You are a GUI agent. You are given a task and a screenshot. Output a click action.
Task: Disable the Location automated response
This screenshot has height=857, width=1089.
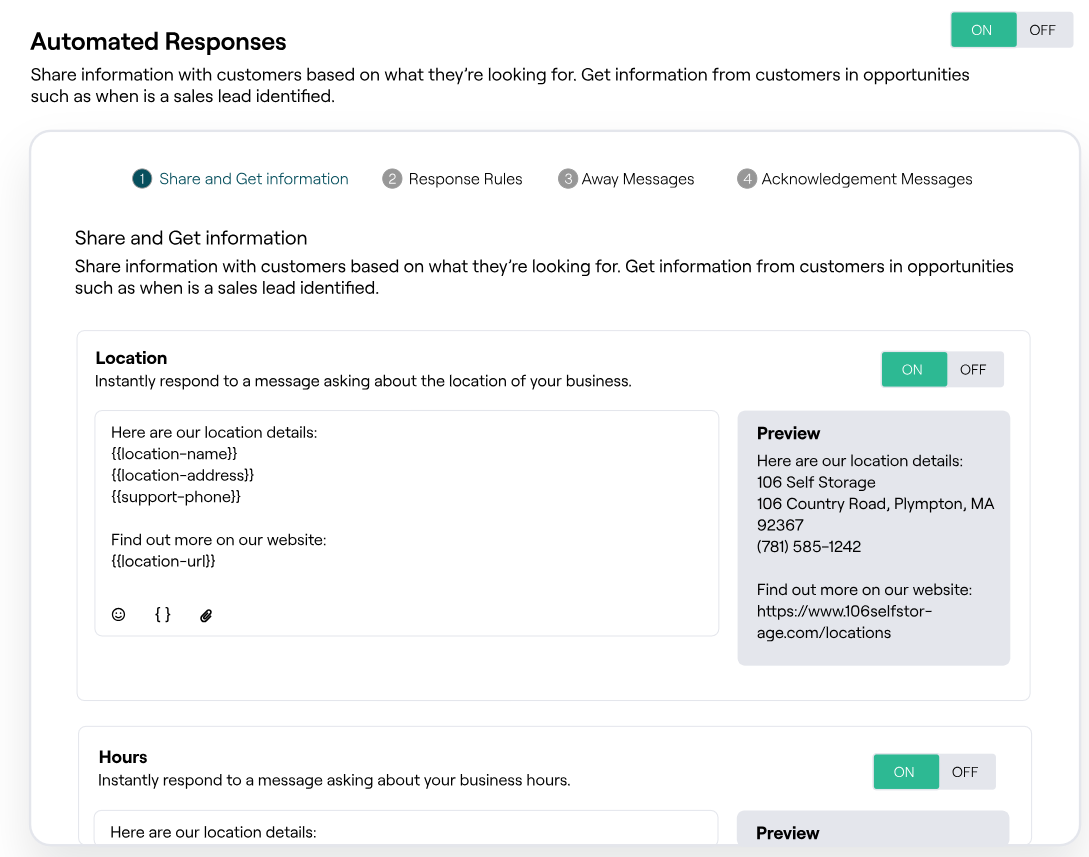[974, 369]
